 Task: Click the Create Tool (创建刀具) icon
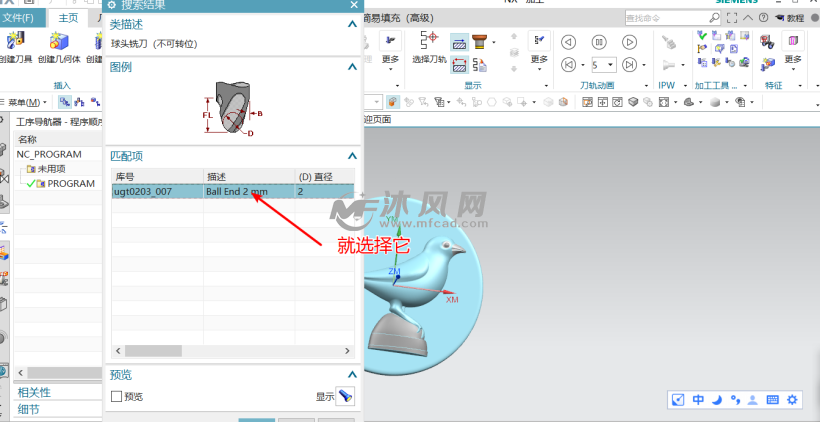tap(16, 41)
